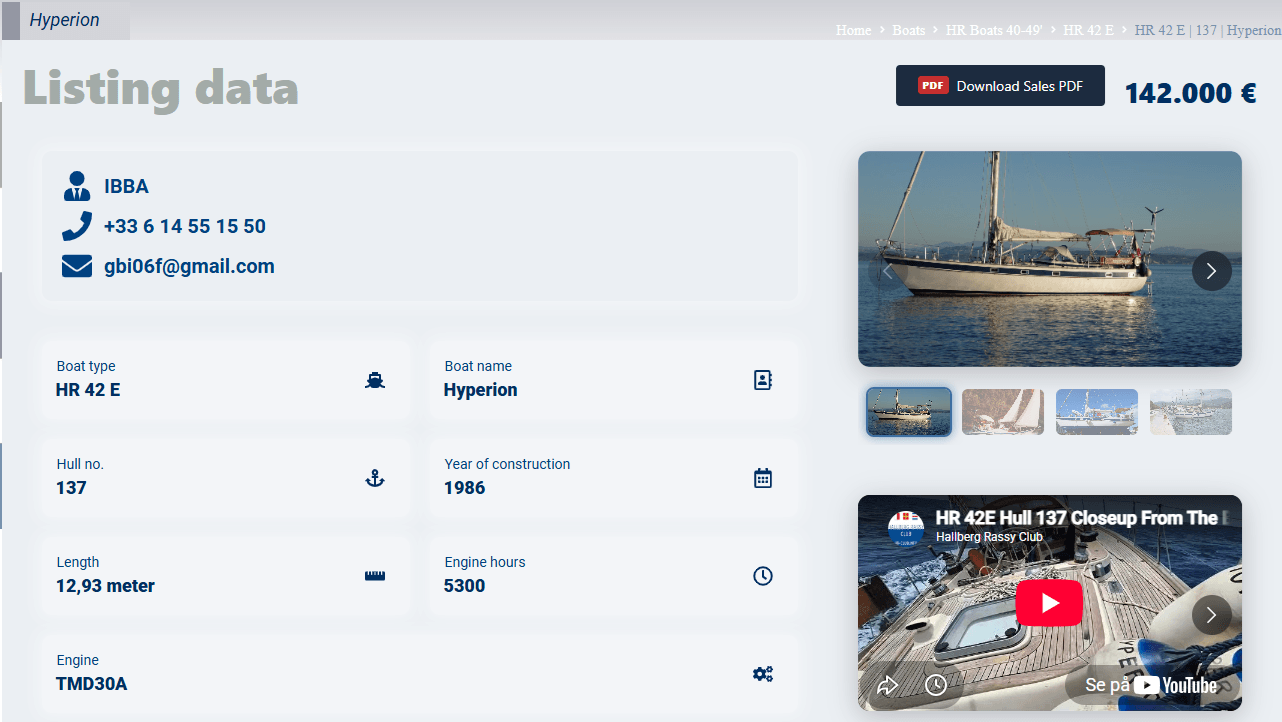Play the HR 42E Hull 137 video
The image size is (1282, 722).
tap(1049, 603)
